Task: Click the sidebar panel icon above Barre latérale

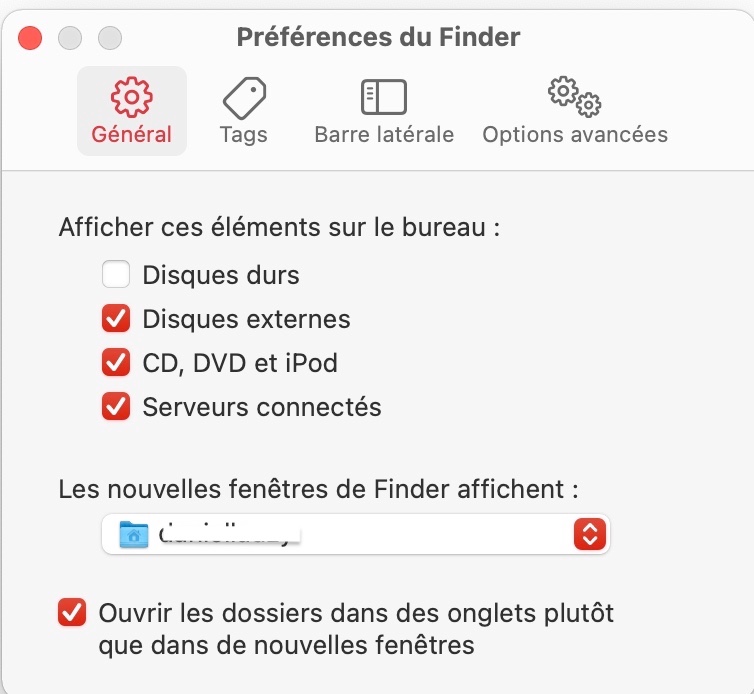Action: 384,97
